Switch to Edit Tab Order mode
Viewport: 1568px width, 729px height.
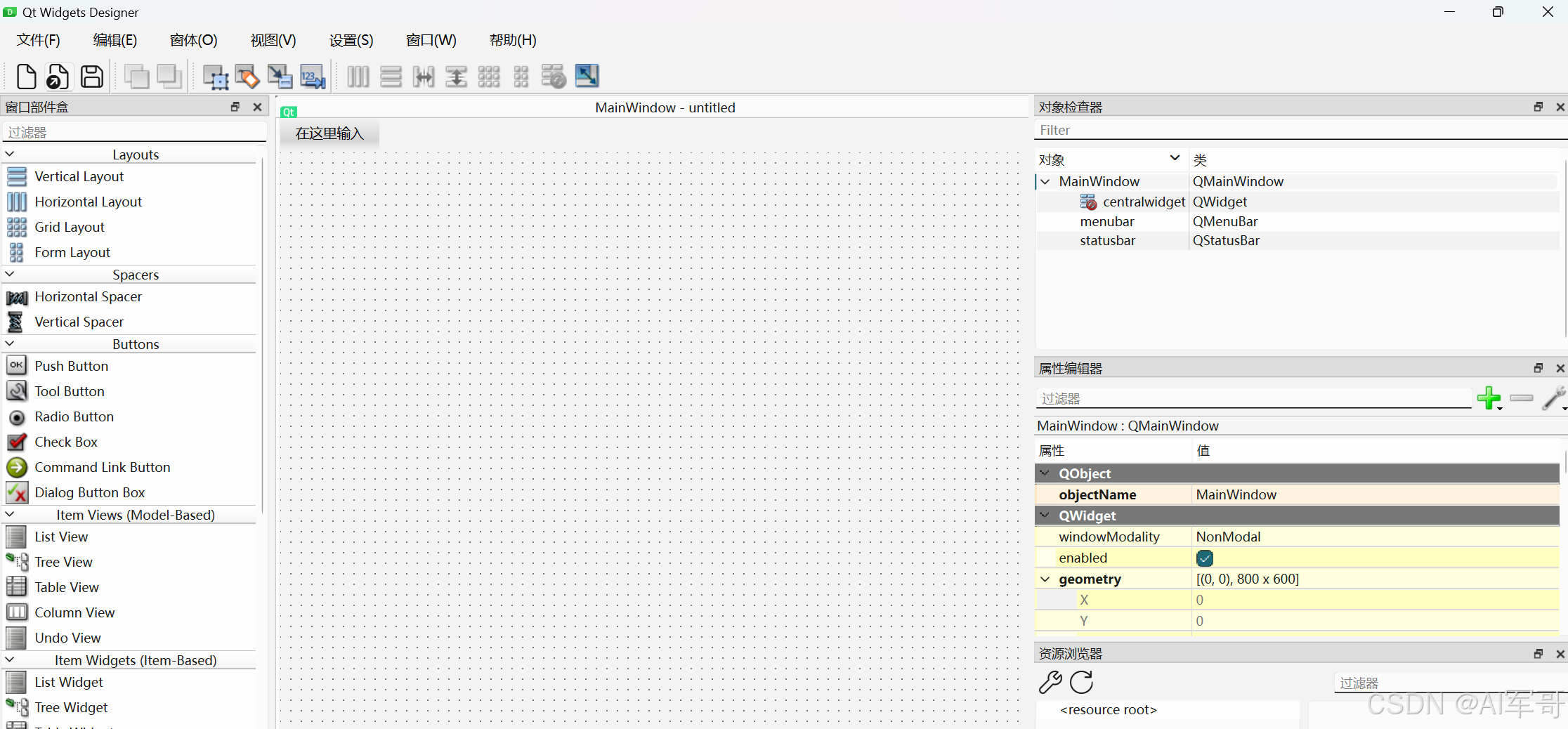click(313, 77)
